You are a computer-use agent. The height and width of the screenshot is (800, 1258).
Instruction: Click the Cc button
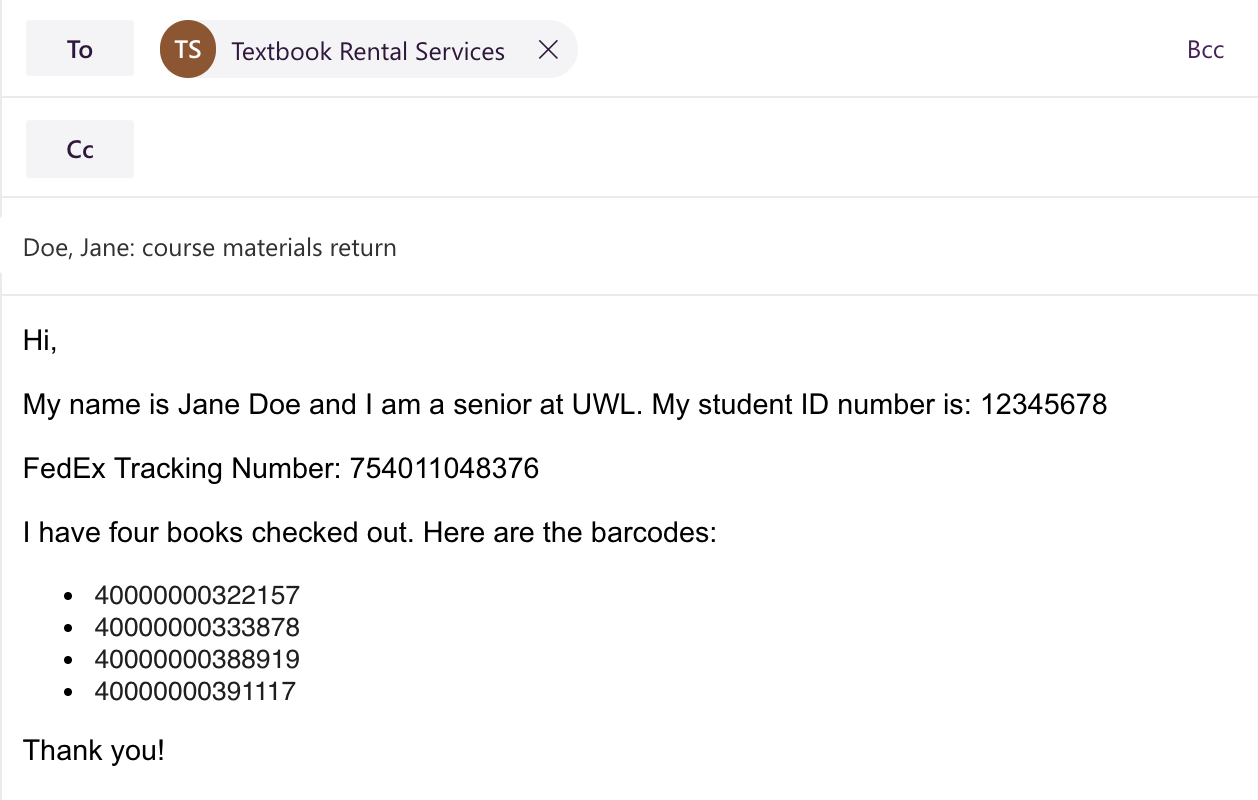pos(80,149)
